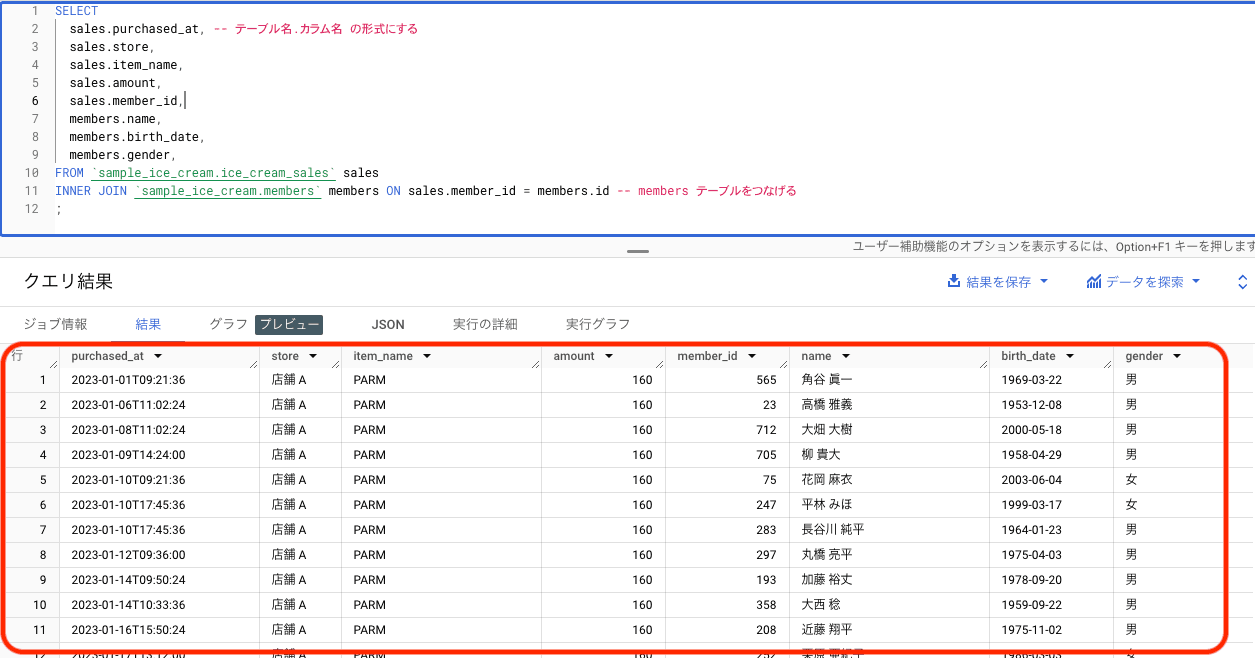
Task: Click the sample_ice_cream.members table link in query
Action: 227,190
